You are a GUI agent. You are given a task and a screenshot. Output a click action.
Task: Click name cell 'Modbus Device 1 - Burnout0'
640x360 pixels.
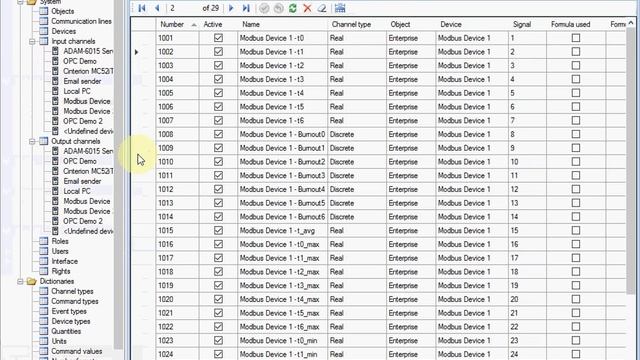(x=282, y=134)
